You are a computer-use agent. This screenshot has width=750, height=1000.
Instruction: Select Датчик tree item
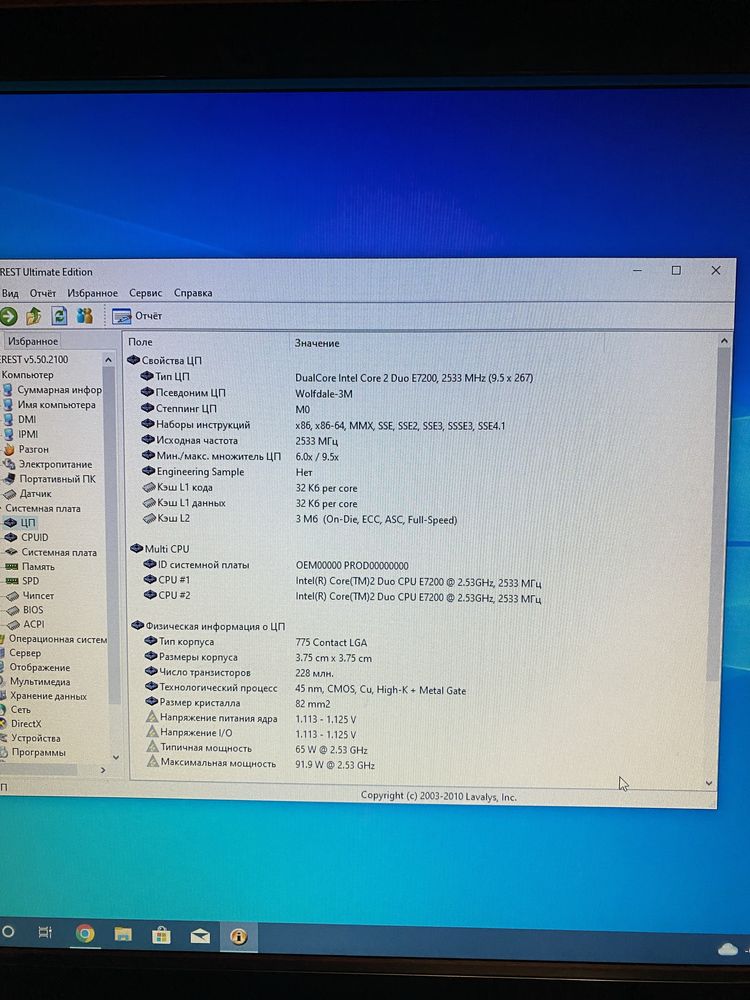tap(27, 494)
